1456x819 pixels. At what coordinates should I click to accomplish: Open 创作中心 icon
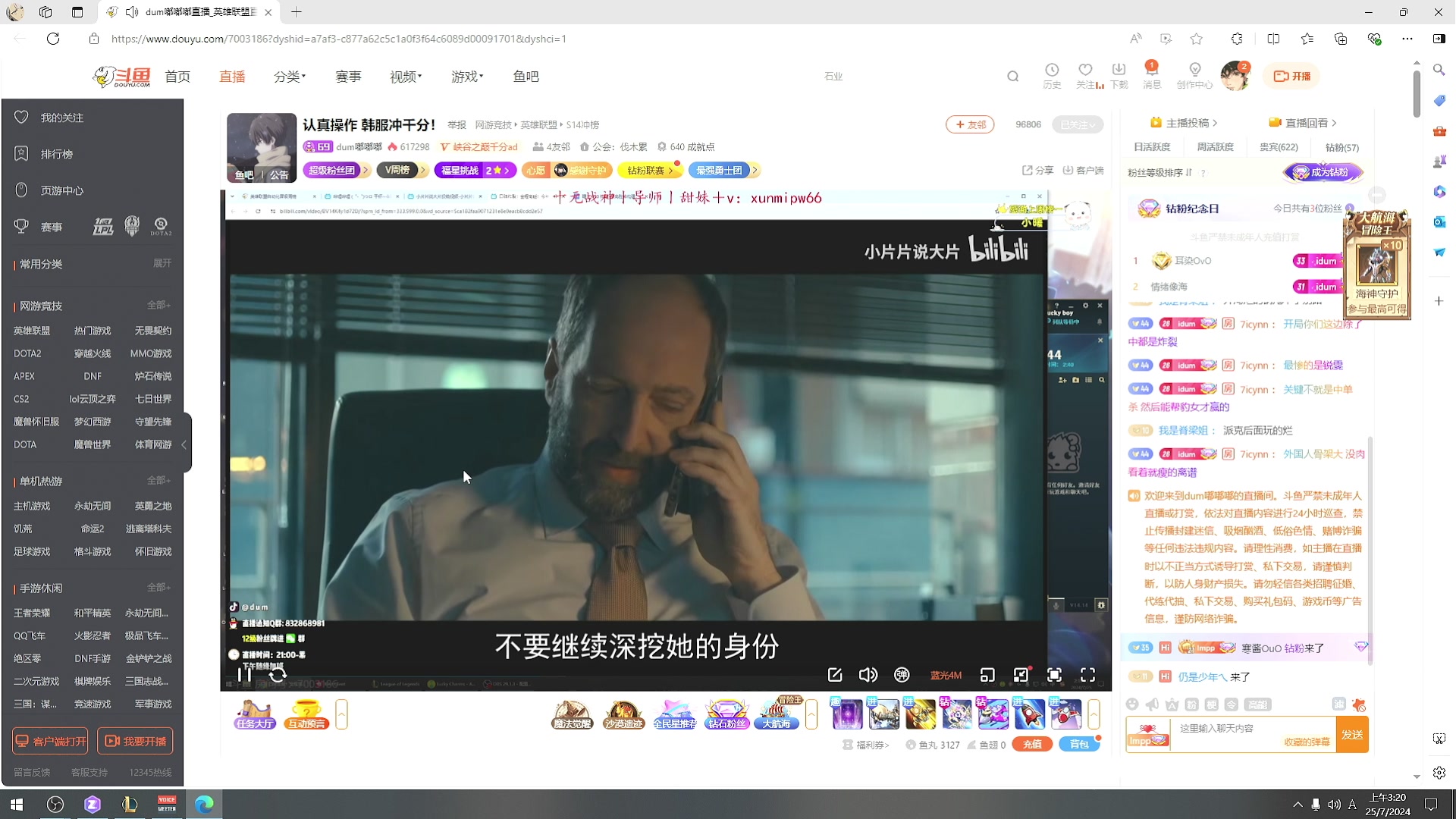coord(1195,75)
